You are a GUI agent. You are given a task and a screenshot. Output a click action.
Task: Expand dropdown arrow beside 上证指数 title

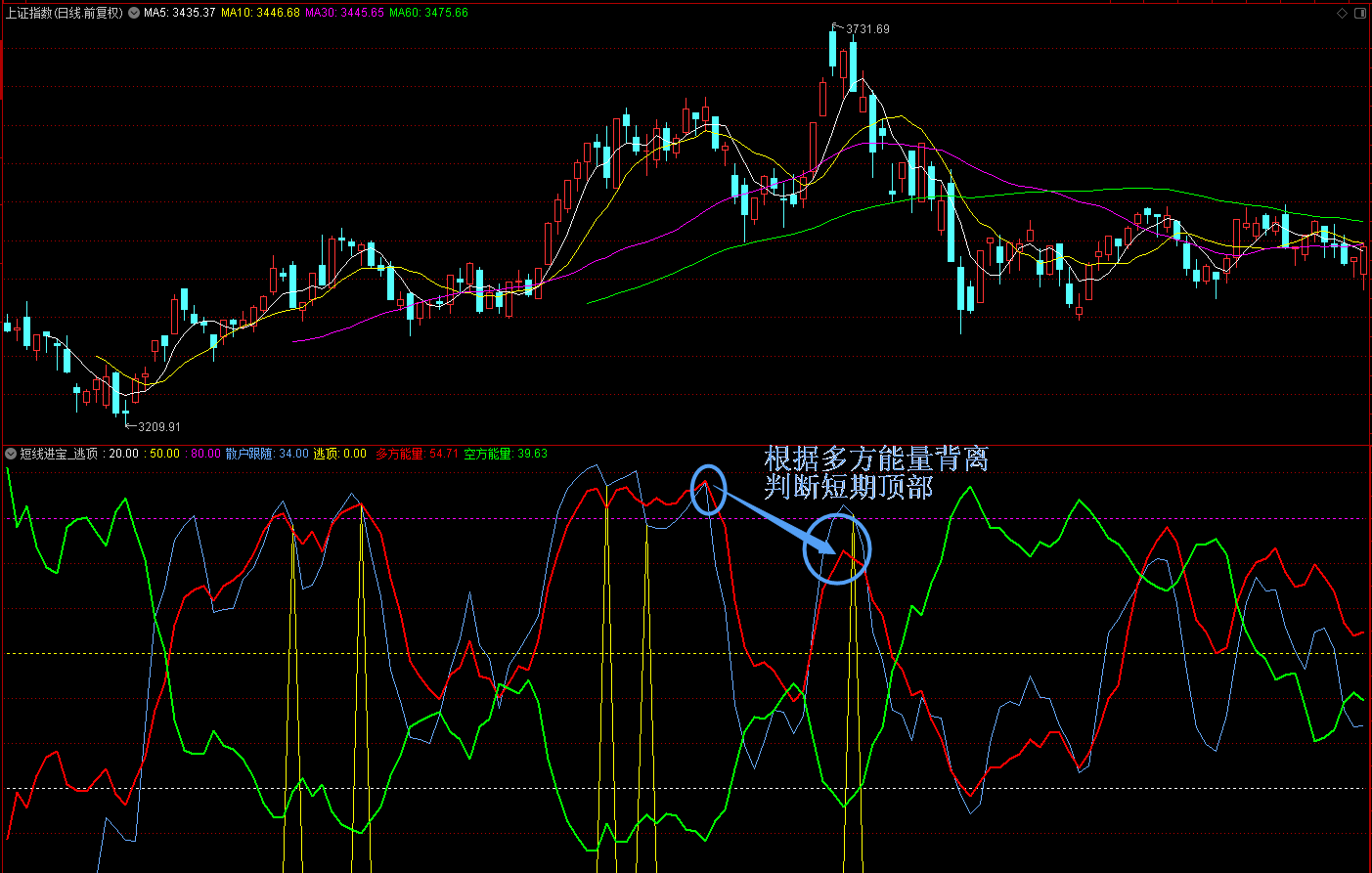[x=134, y=13]
